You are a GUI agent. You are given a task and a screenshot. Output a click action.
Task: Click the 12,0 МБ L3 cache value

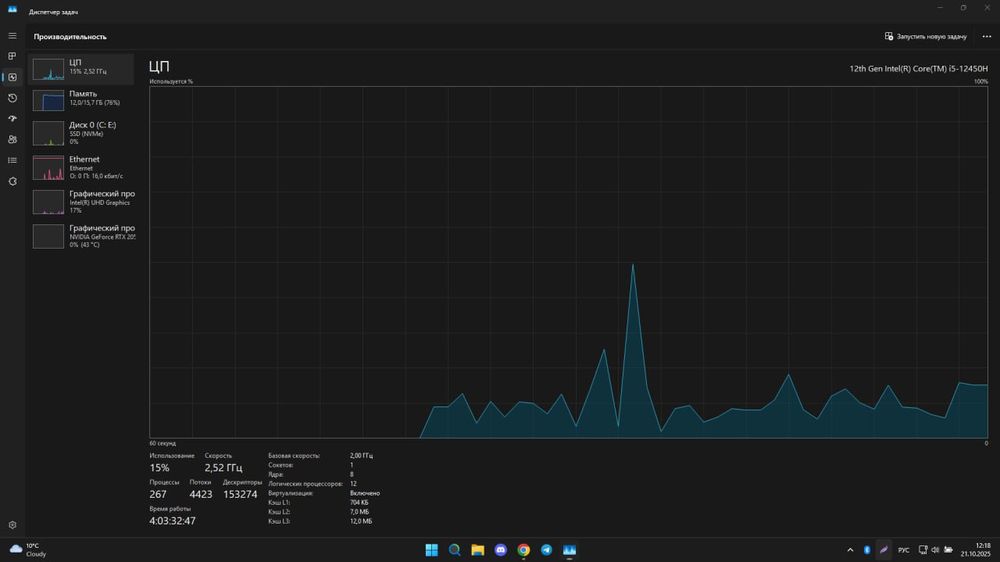pos(361,521)
